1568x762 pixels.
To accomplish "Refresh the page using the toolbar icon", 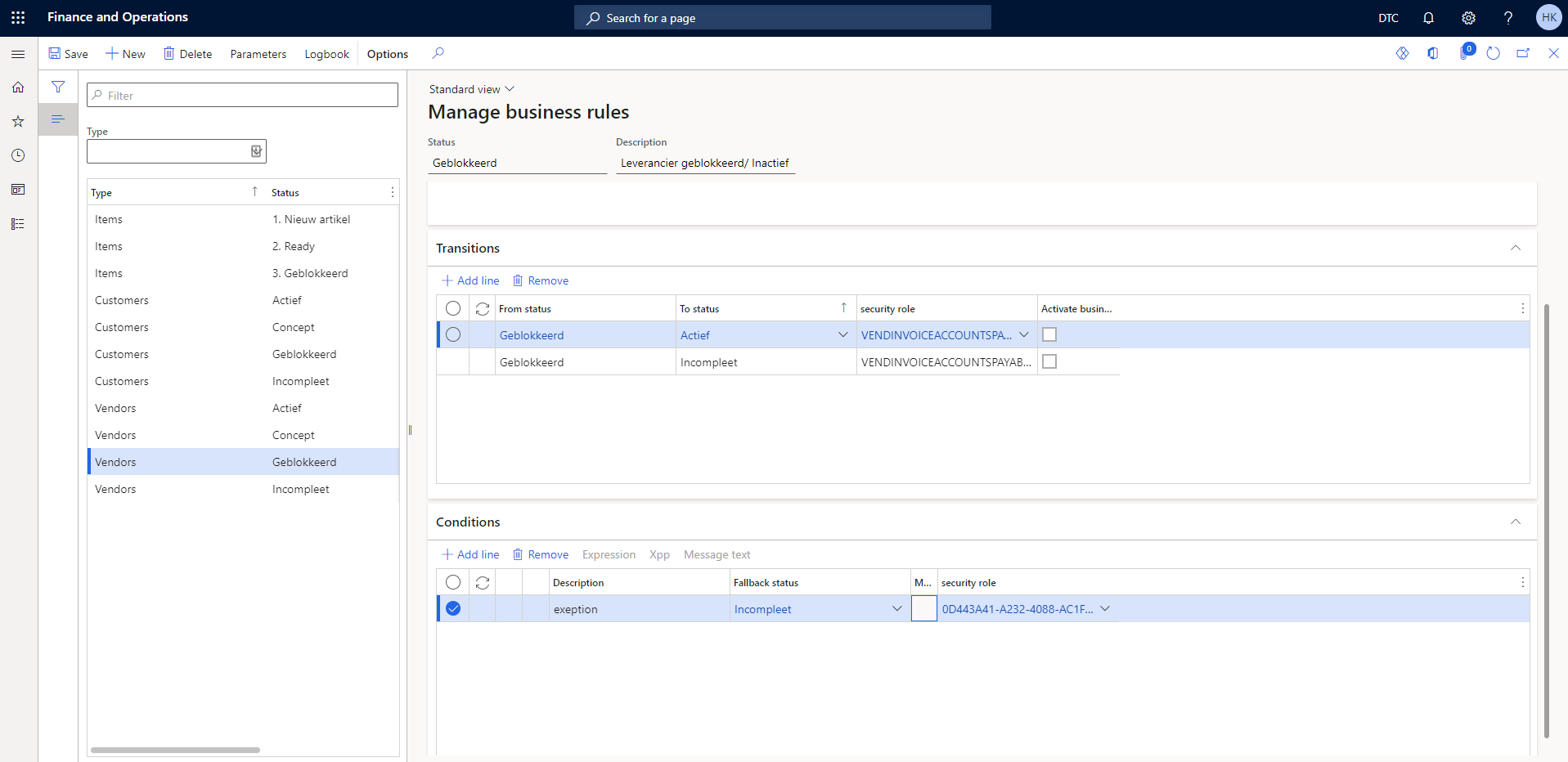I will [x=1493, y=53].
